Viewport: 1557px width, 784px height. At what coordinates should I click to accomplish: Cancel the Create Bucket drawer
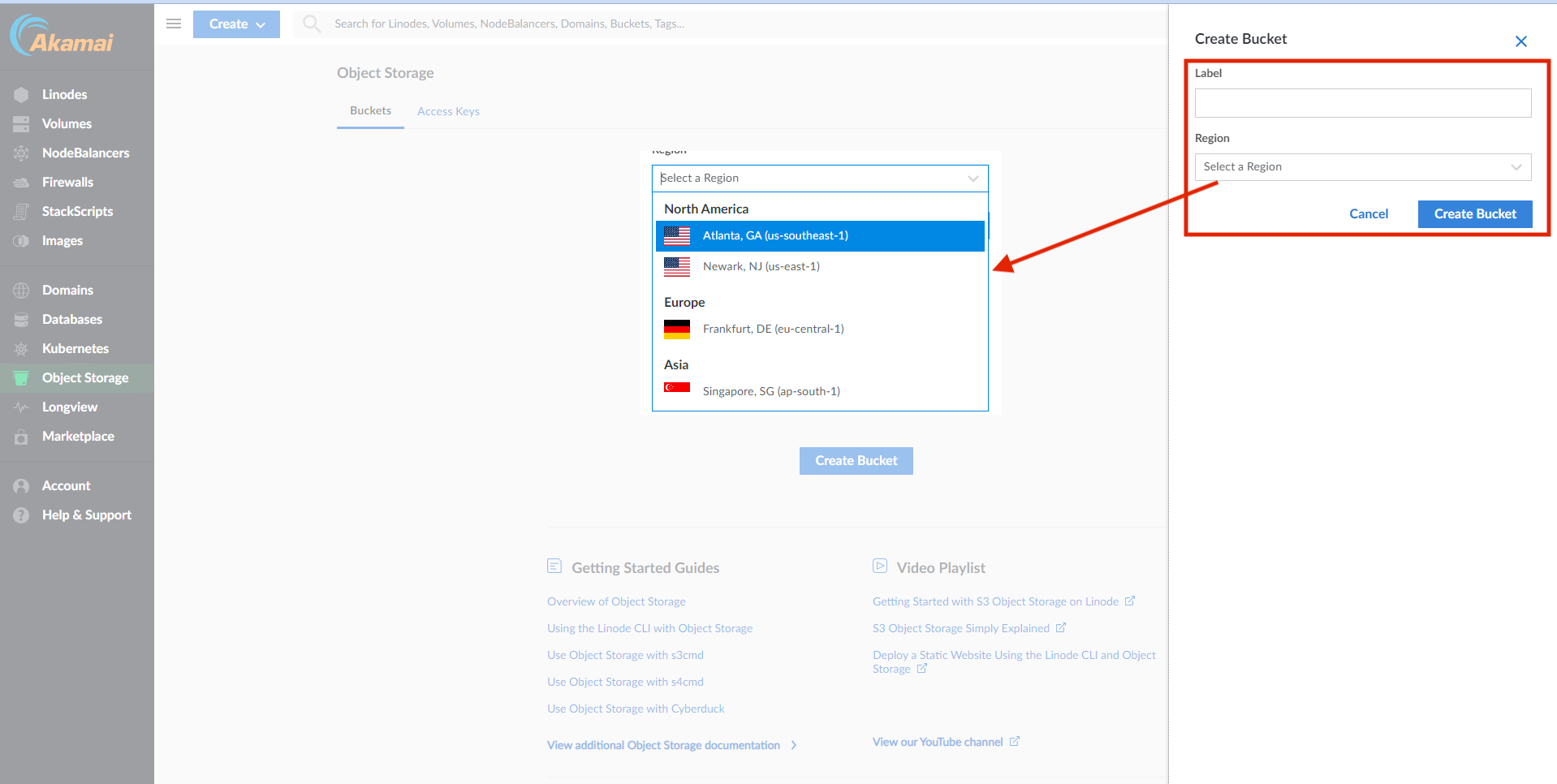point(1369,214)
